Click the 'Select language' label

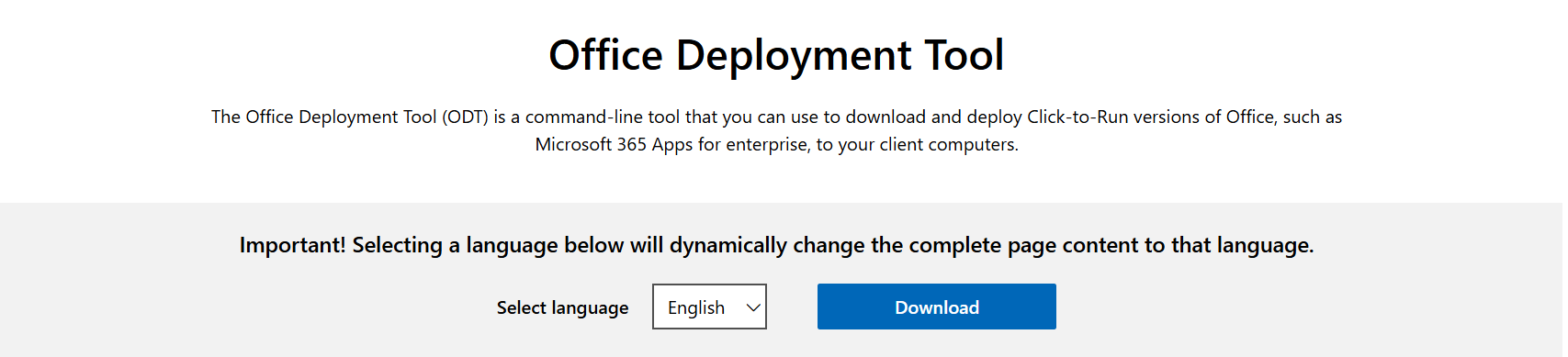pos(562,307)
